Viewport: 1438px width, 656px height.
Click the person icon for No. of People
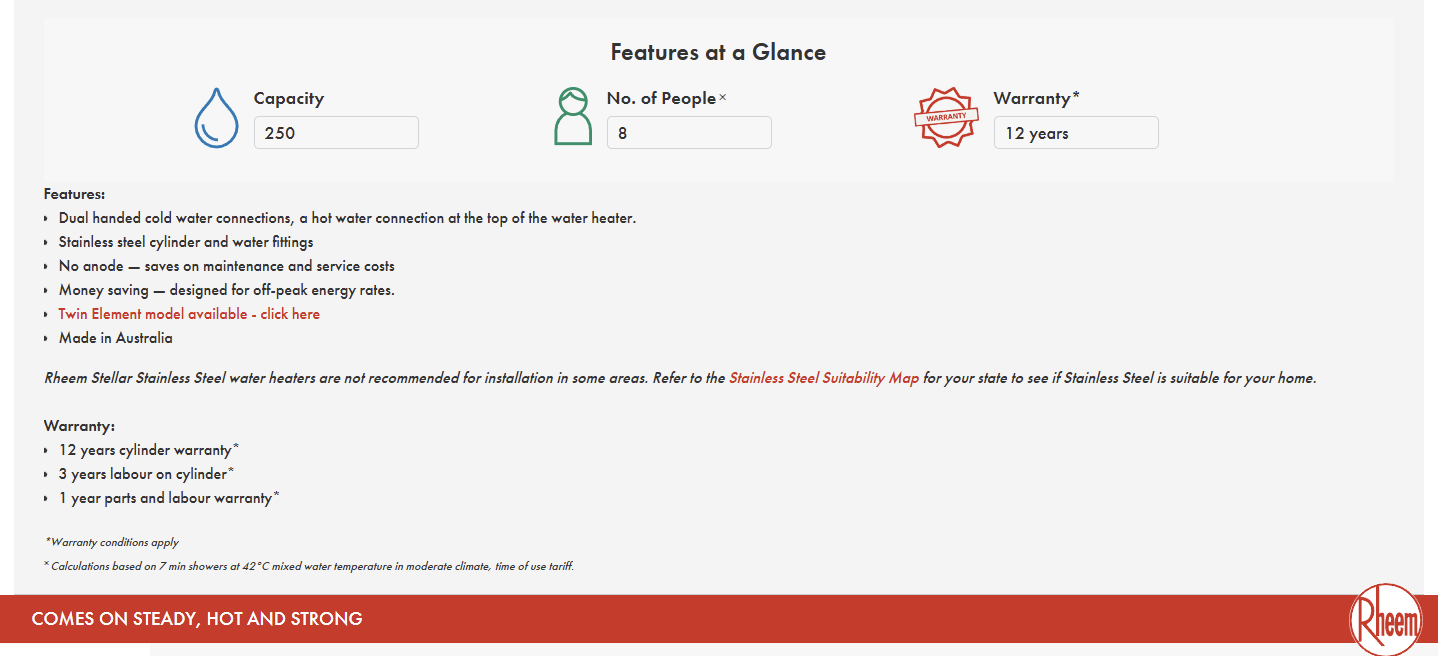point(573,117)
